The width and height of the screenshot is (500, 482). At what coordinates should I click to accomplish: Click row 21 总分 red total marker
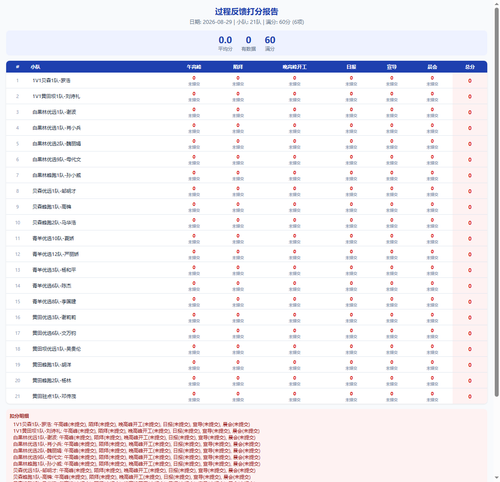coord(470,396)
